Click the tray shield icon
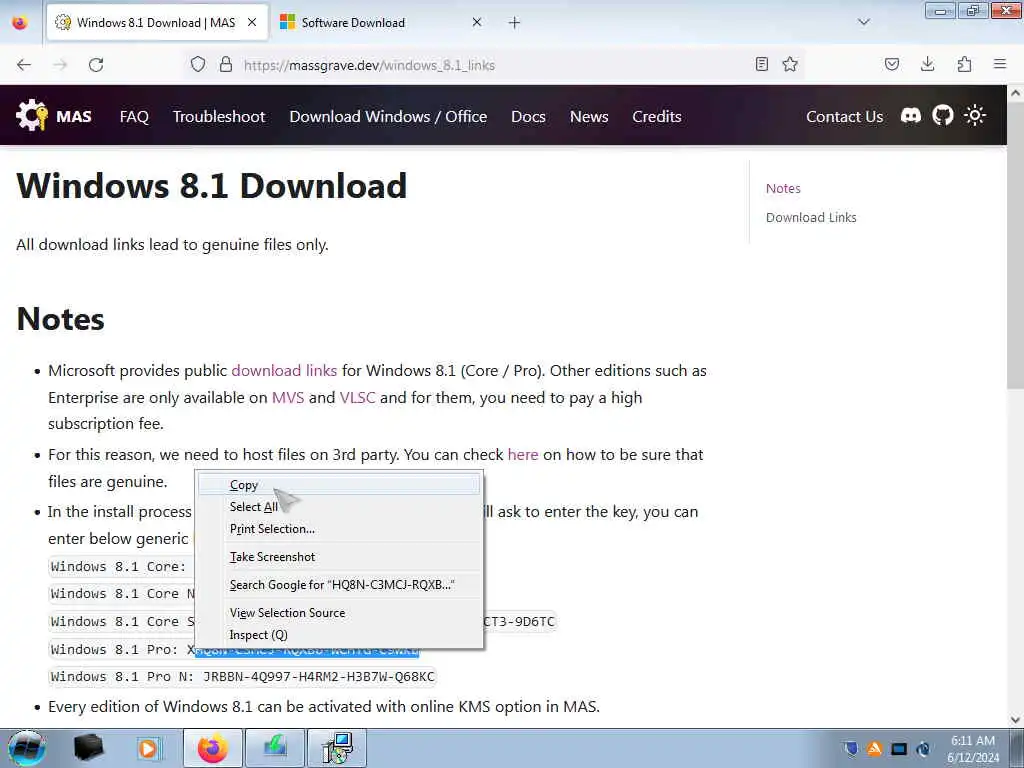Viewport: 1024px width, 768px height. pos(850,748)
